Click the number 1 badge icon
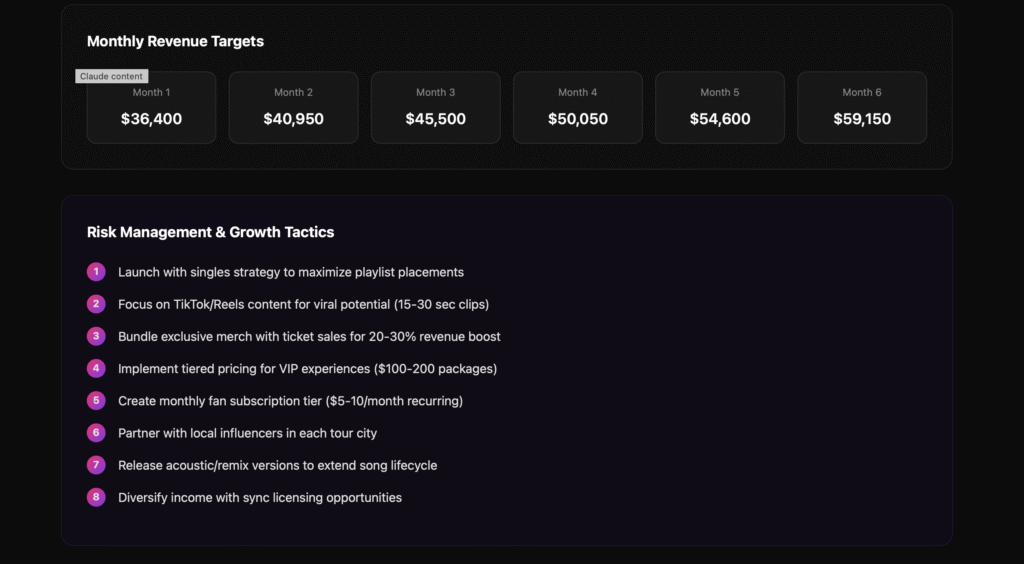The image size is (1024, 564). pyautogui.click(x=96, y=272)
